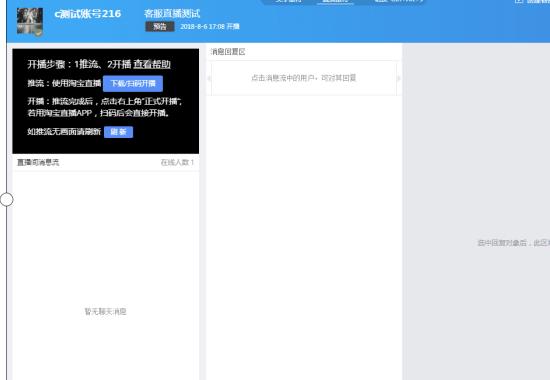The image size is (550, 380).
Task: Click the circular handle on the left border
Action: (6, 199)
